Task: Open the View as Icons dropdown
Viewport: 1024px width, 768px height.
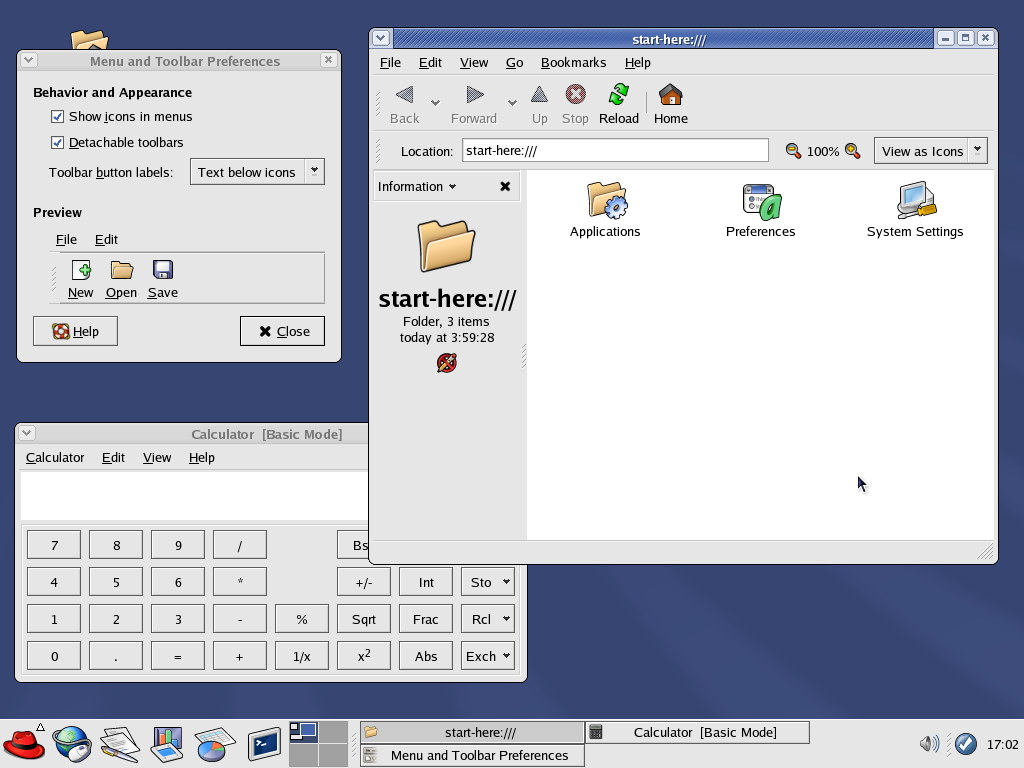Action: [931, 151]
